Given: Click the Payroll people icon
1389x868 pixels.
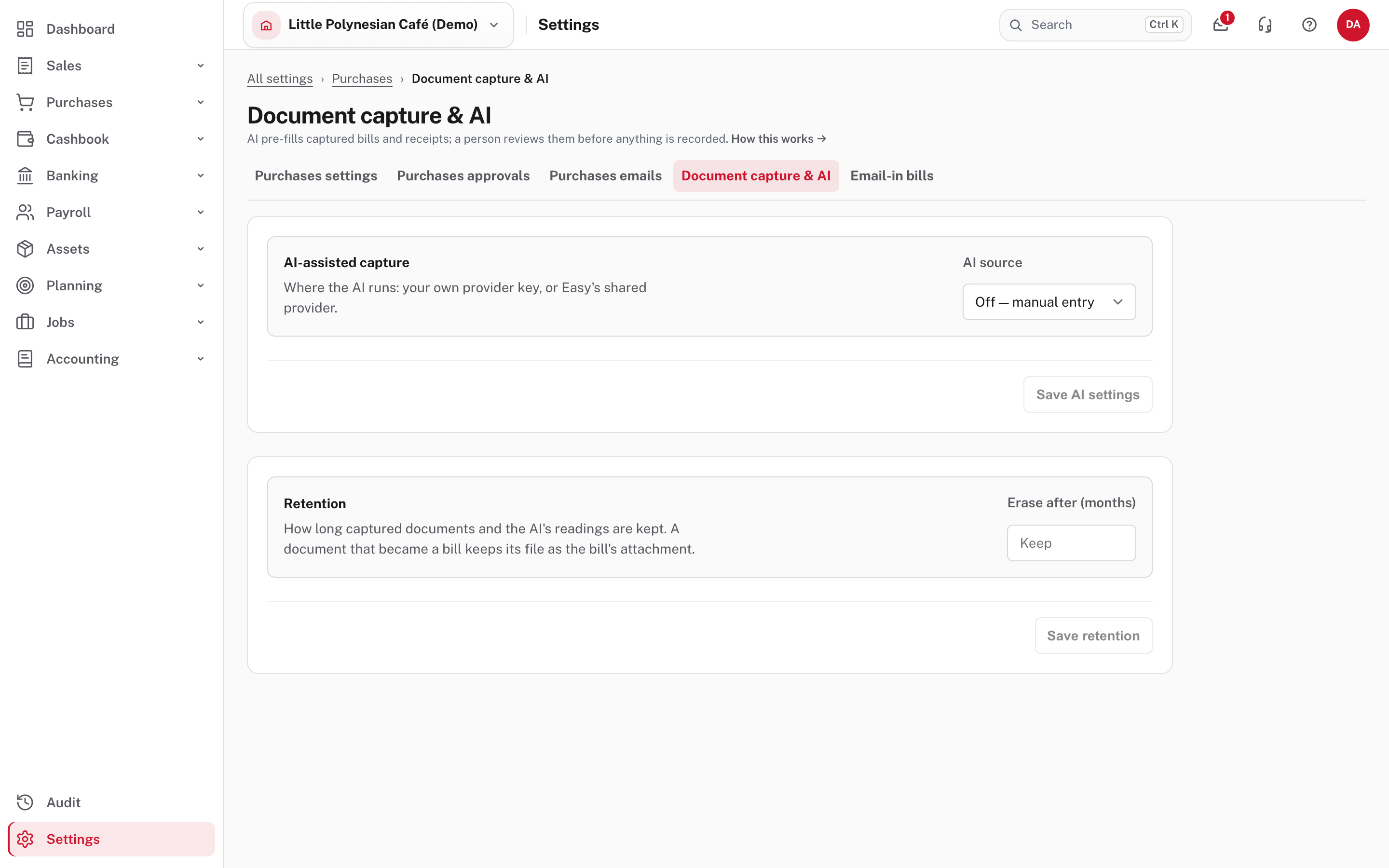Looking at the screenshot, I should pos(25,212).
